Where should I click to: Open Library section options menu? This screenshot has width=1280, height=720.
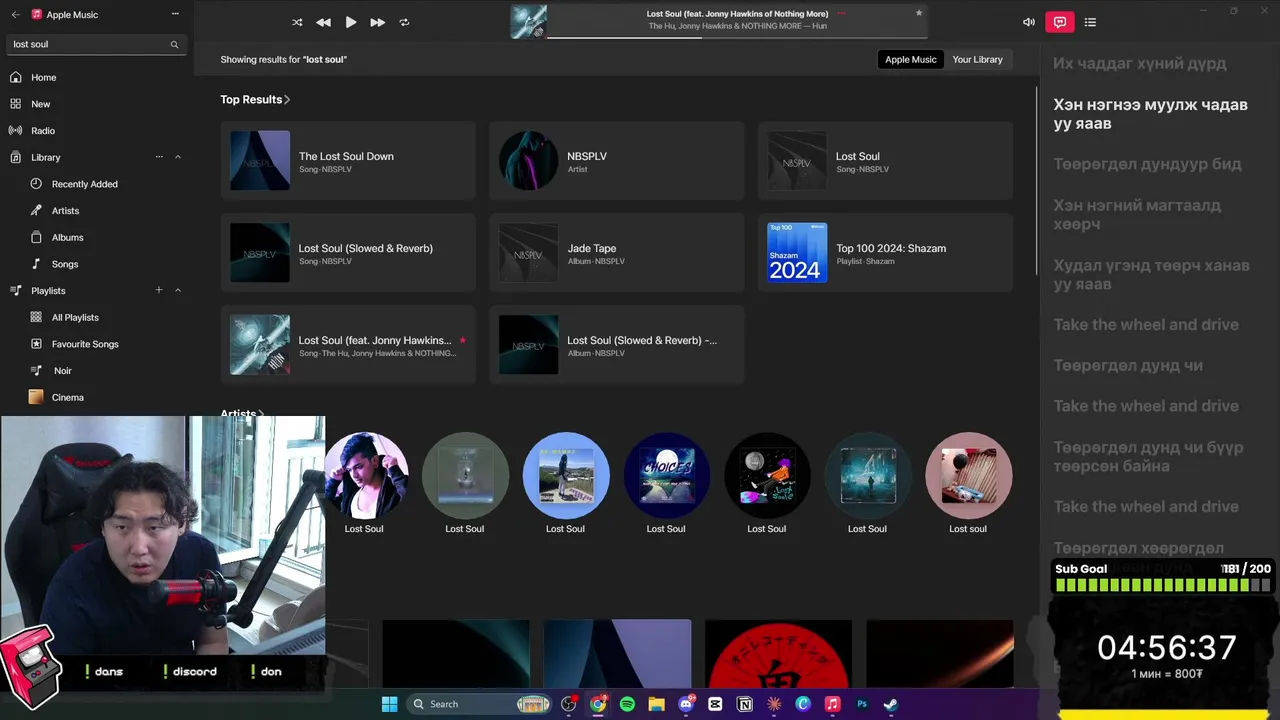click(159, 157)
